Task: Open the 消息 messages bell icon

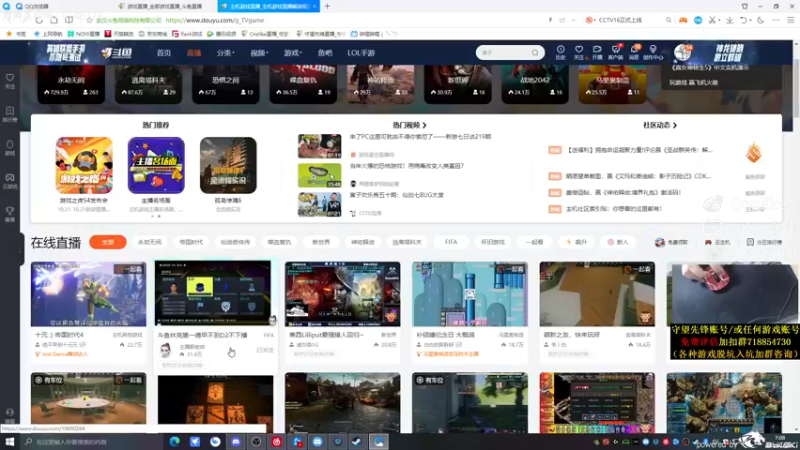Action: click(x=634, y=52)
